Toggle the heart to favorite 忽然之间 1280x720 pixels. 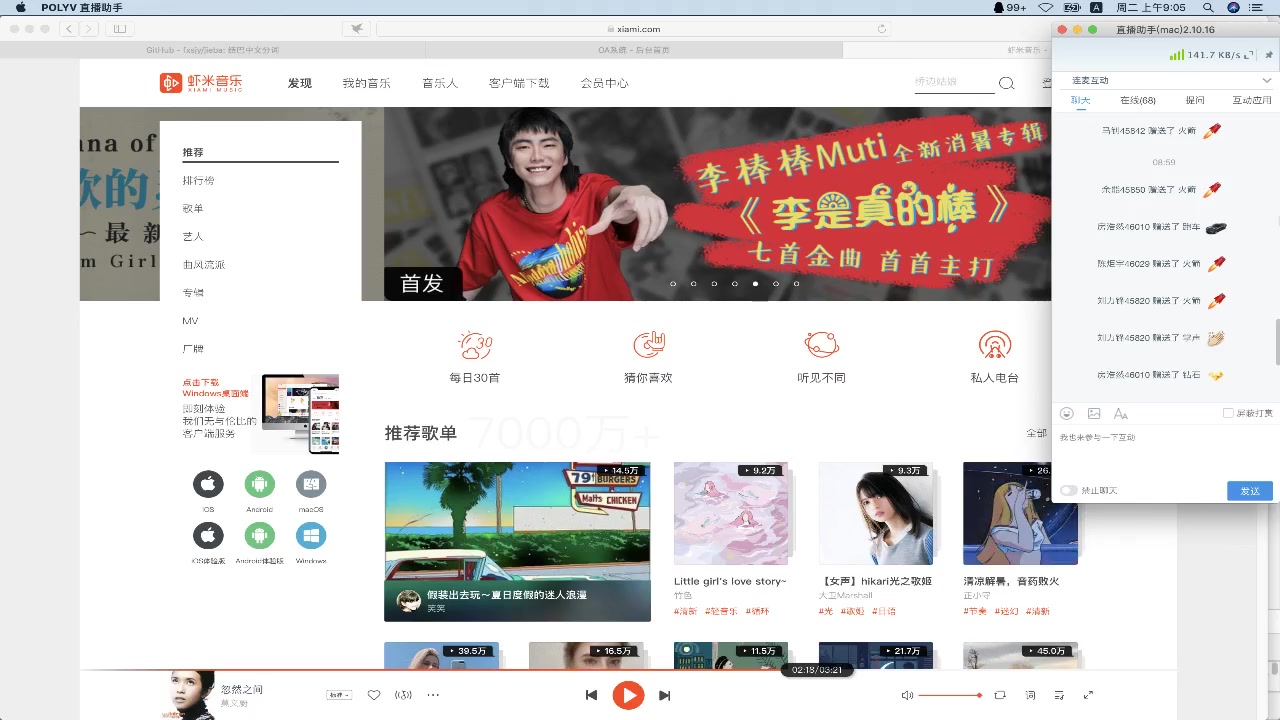(373, 694)
